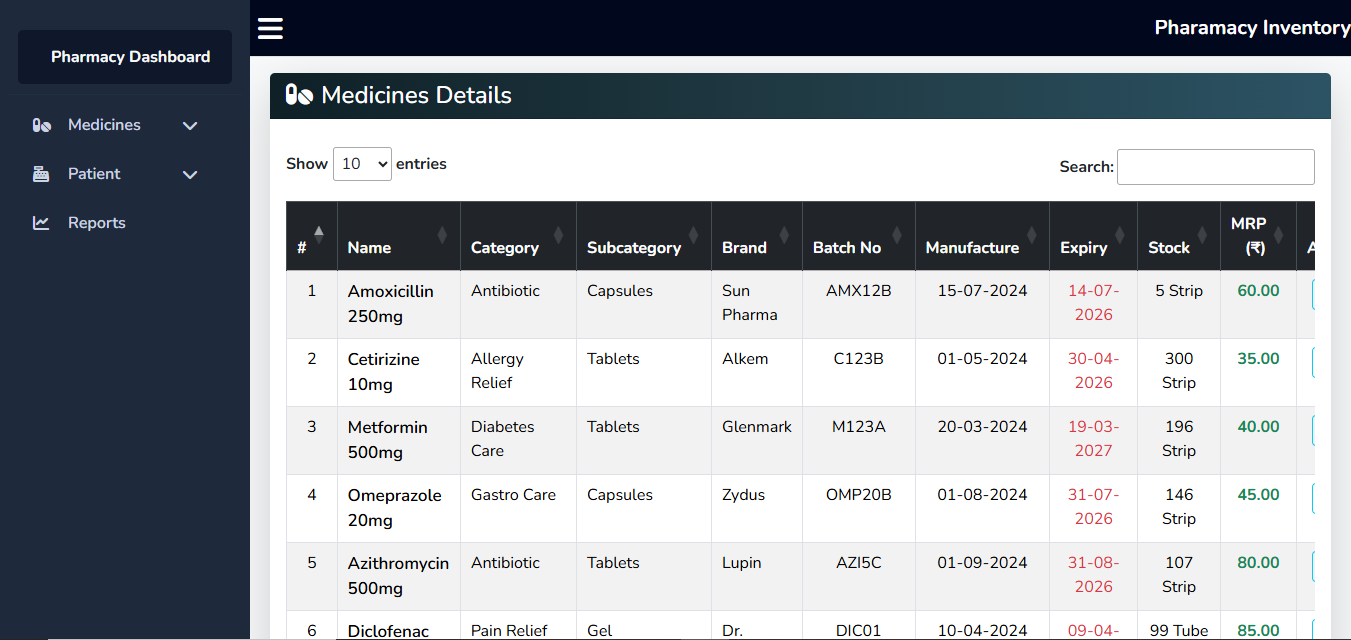The height and width of the screenshot is (640, 1351).
Task: Sort table by Brand column arrows
Action: 784,235
